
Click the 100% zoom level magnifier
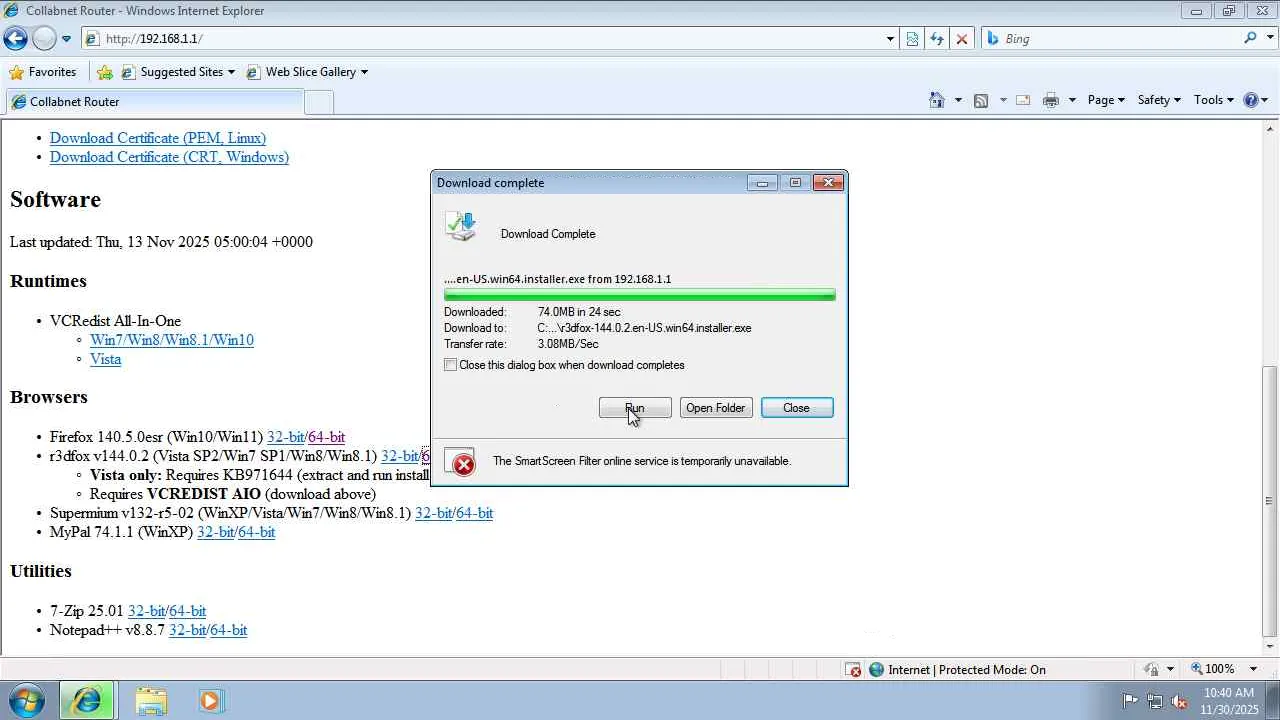tap(1197, 669)
